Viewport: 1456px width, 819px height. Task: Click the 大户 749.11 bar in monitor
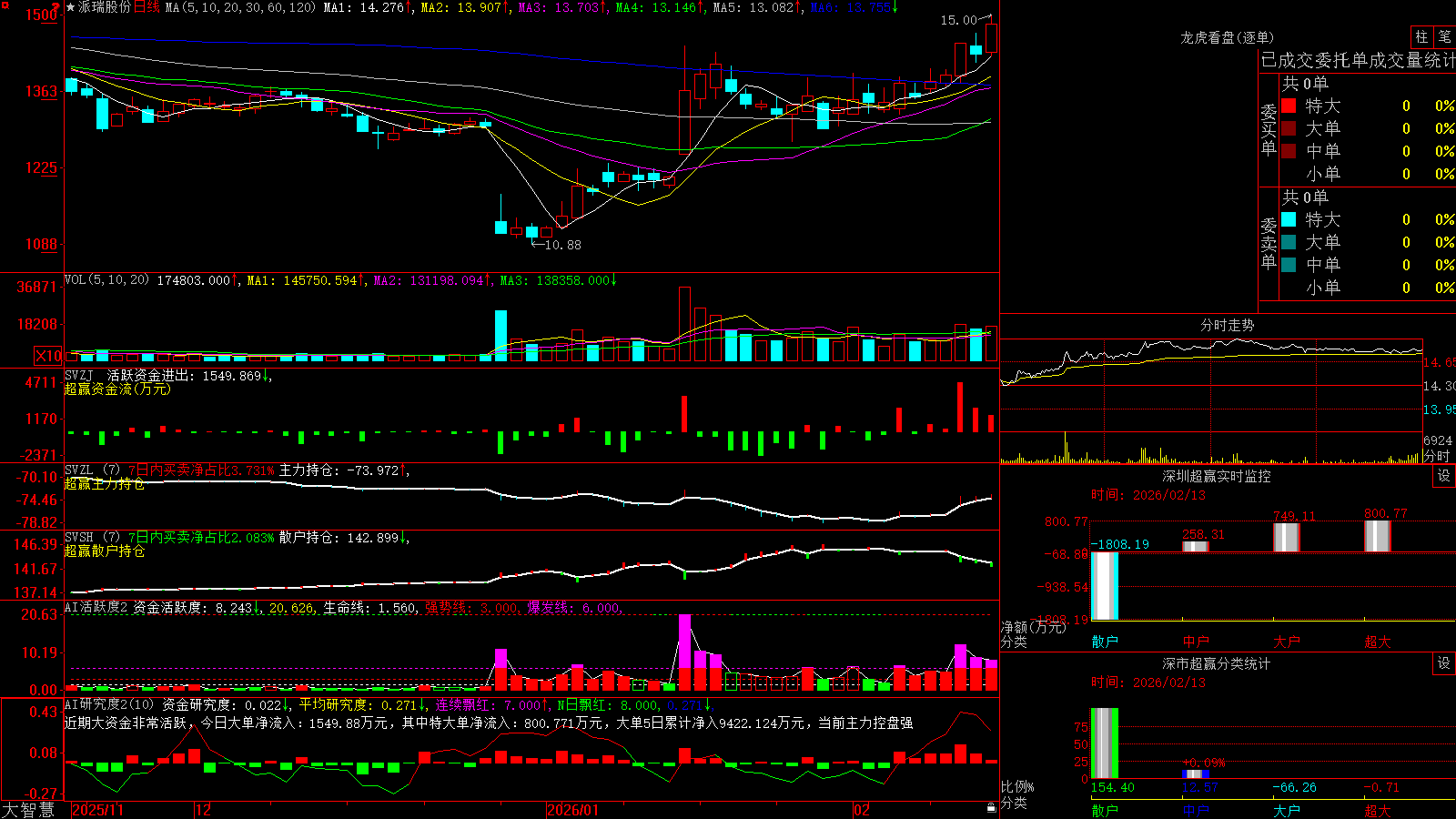pos(1287,537)
